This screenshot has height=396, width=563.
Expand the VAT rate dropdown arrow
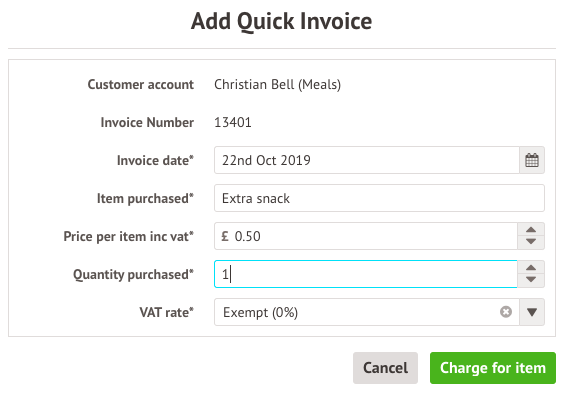(532, 312)
